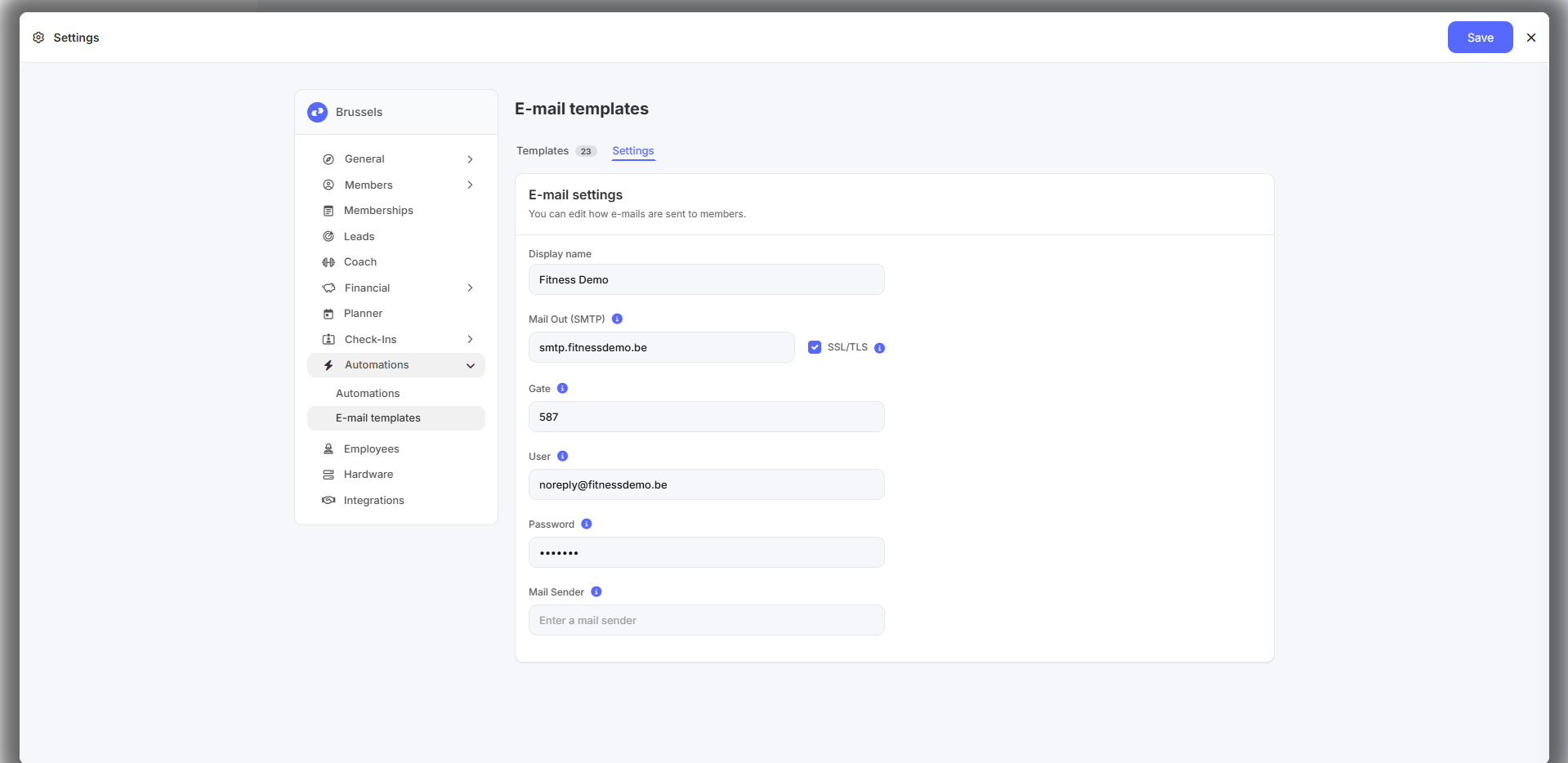Click the Financial piggy bank icon
This screenshot has width=1568, height=763.
328,288
